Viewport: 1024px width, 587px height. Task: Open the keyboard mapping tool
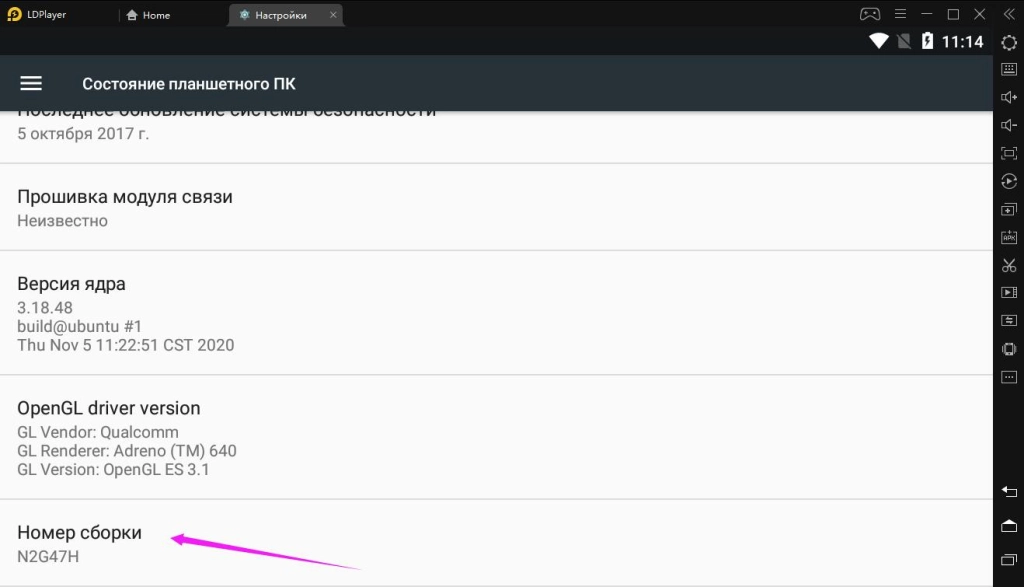click(x=1009, y=69)
